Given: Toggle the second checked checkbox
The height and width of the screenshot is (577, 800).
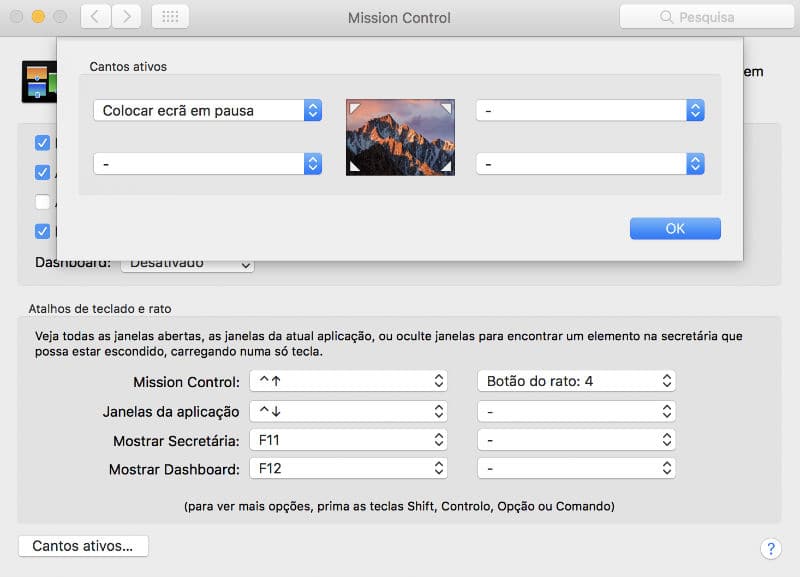Looking at the screenshot, I should tap(42, 172).
